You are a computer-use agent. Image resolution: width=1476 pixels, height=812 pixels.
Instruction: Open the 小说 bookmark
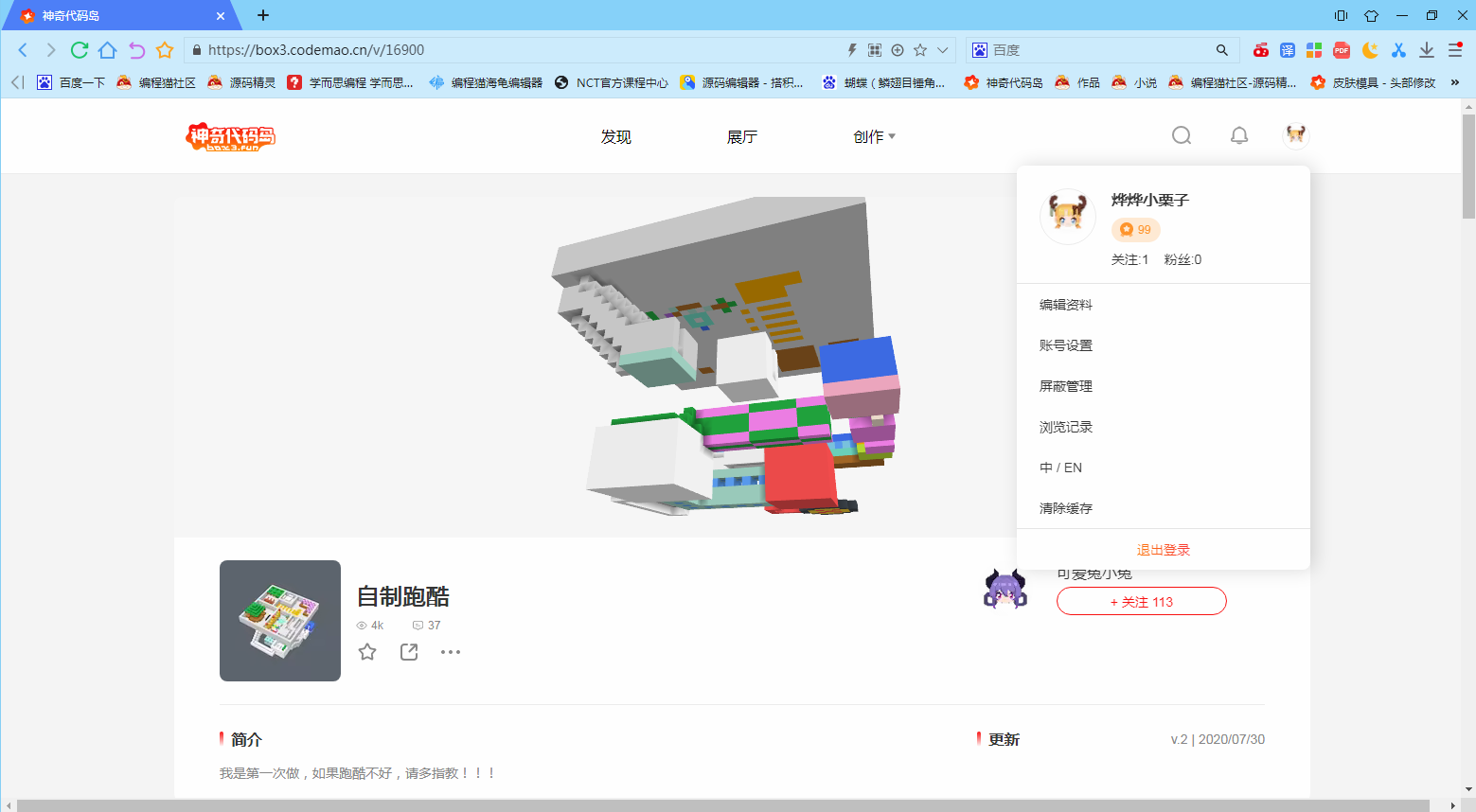[1134, 82]
